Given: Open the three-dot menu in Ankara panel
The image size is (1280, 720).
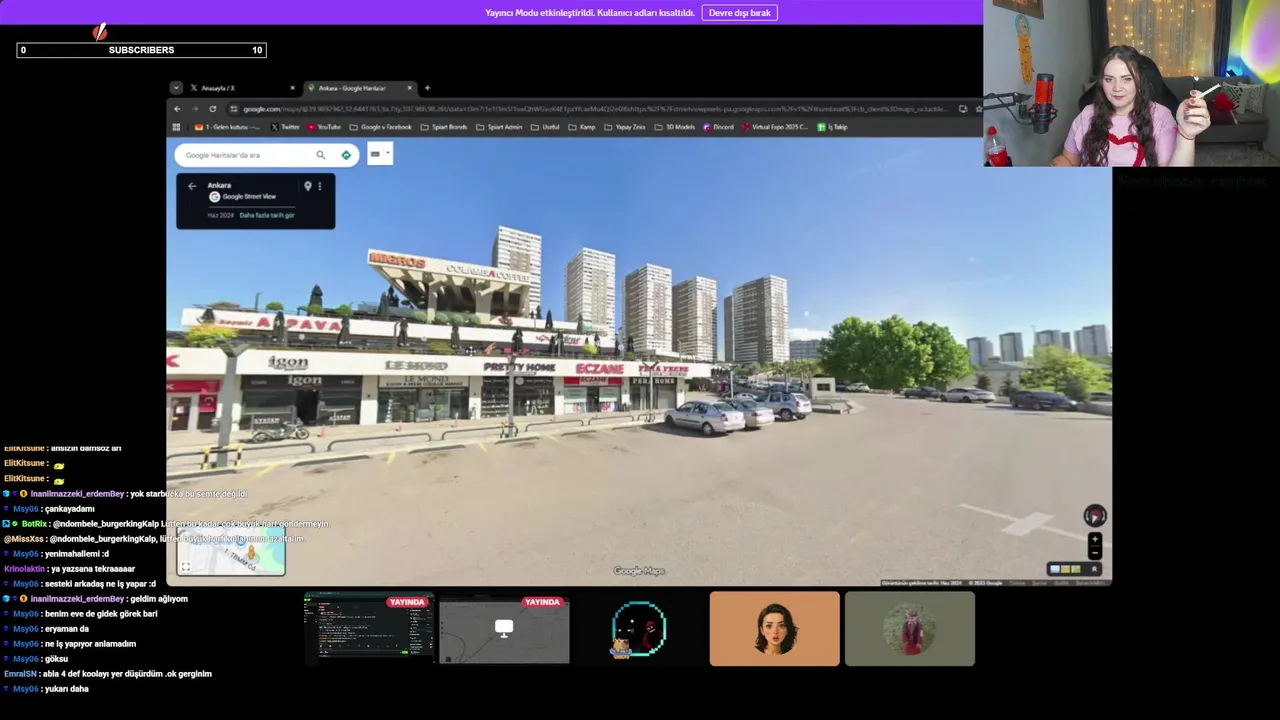Looking at the screenshot, I should point(320,186).
